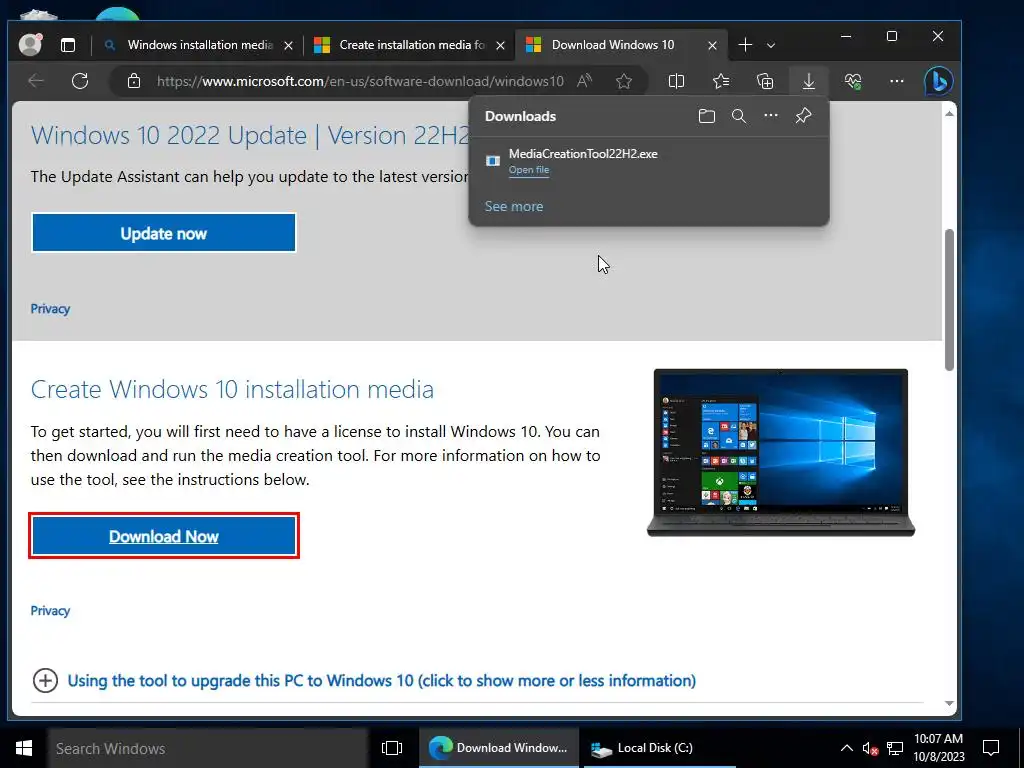This screenshot has height=768, width=1024.
Task: Click the scrollbar up arrow
Action: [950, 114]
